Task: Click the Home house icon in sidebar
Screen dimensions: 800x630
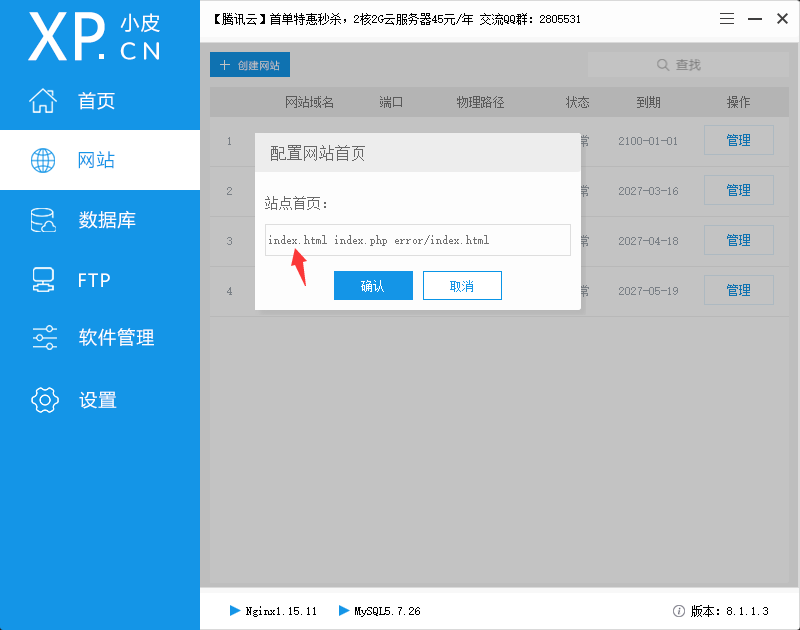Action: tap(43, 101)
